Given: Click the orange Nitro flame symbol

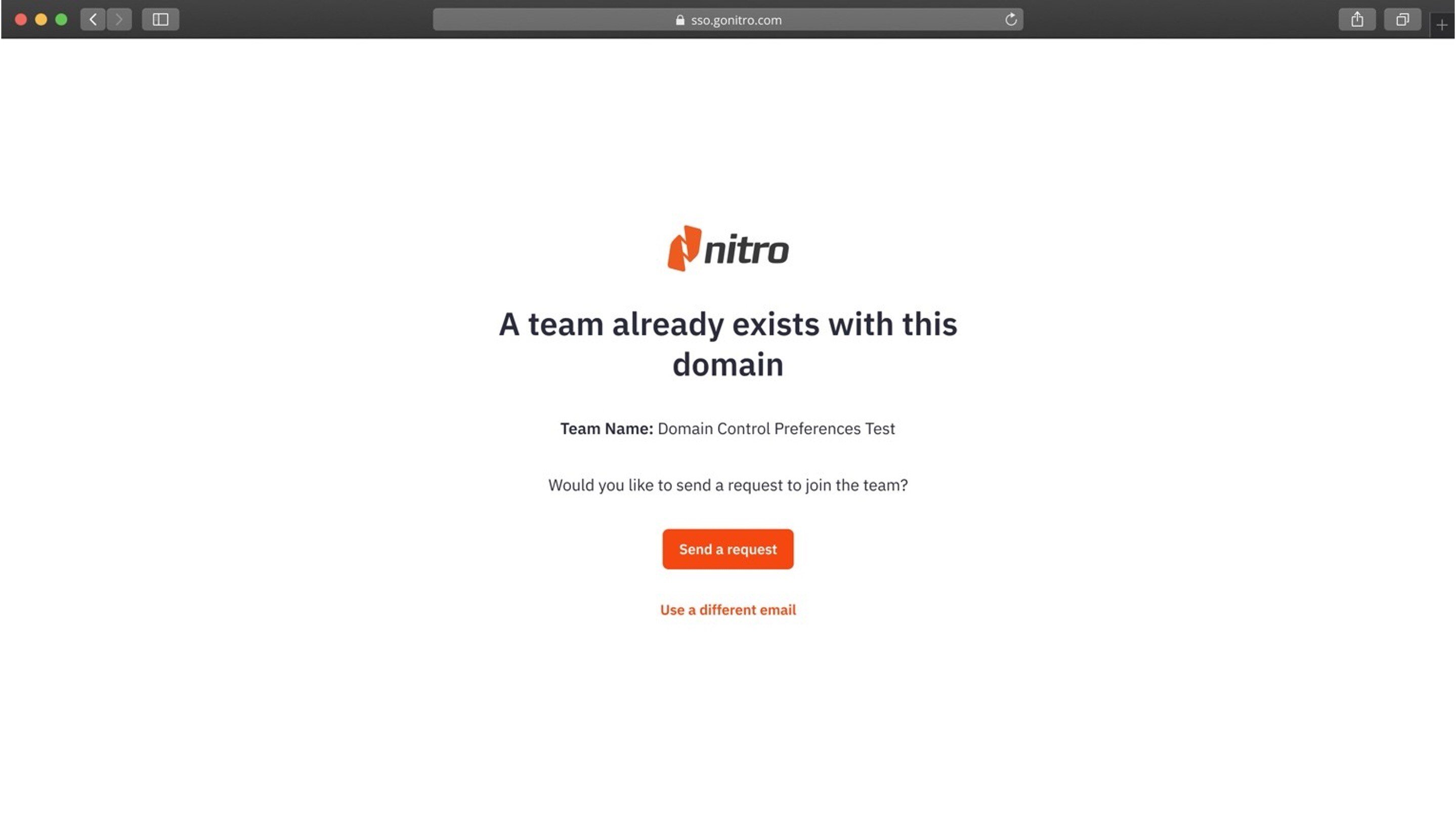Looking at the screenshot, I should point(686,249).
